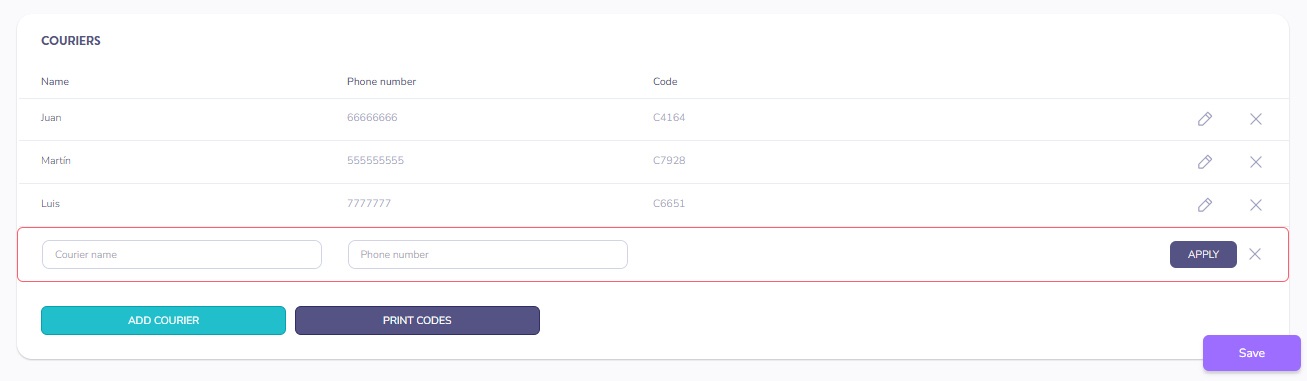This screenshot has height=381, width=1307.
Task: Select Juan's courier code C4164
Action: (x=669, y=118)
